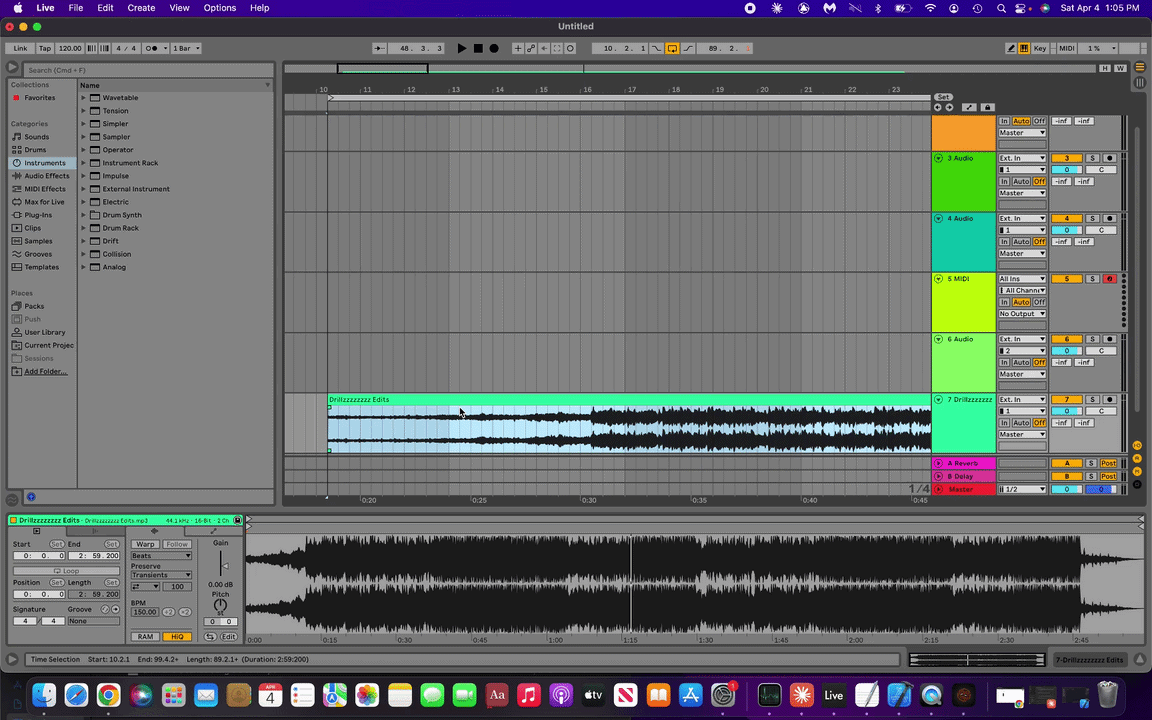
Task: Click the punch-in switch near the loop brace
Action: click(656, 48)
